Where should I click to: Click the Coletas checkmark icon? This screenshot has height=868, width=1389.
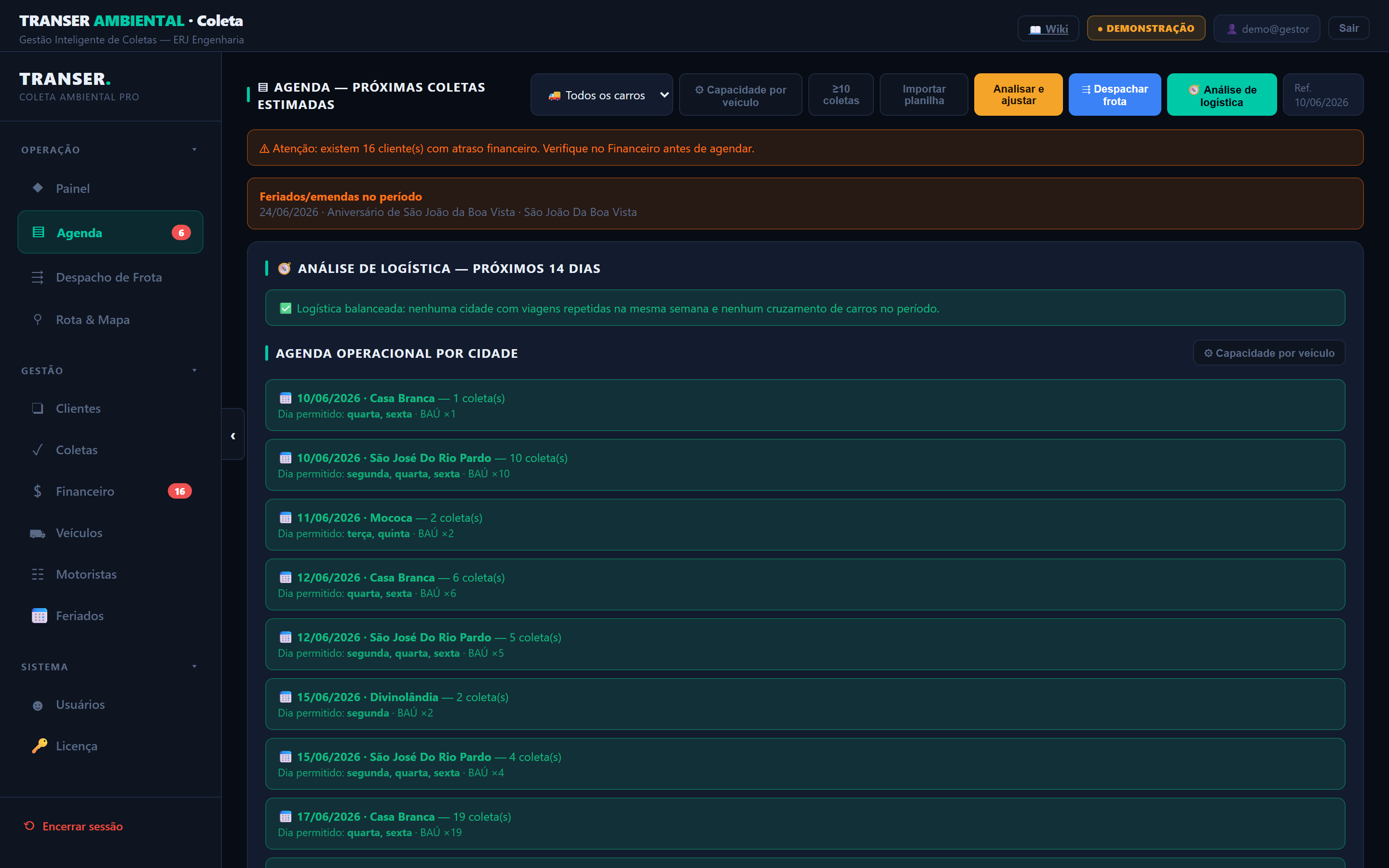(38, 449)
